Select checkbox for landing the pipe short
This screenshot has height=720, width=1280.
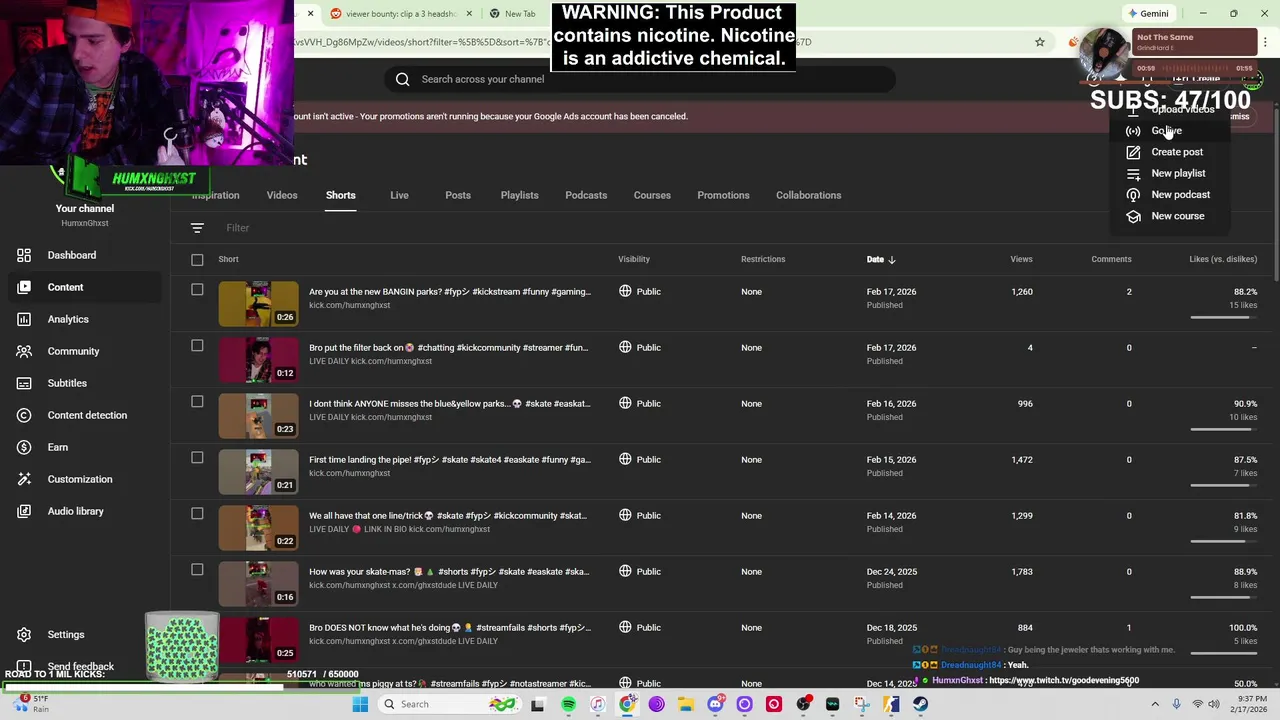coord(197,458)
